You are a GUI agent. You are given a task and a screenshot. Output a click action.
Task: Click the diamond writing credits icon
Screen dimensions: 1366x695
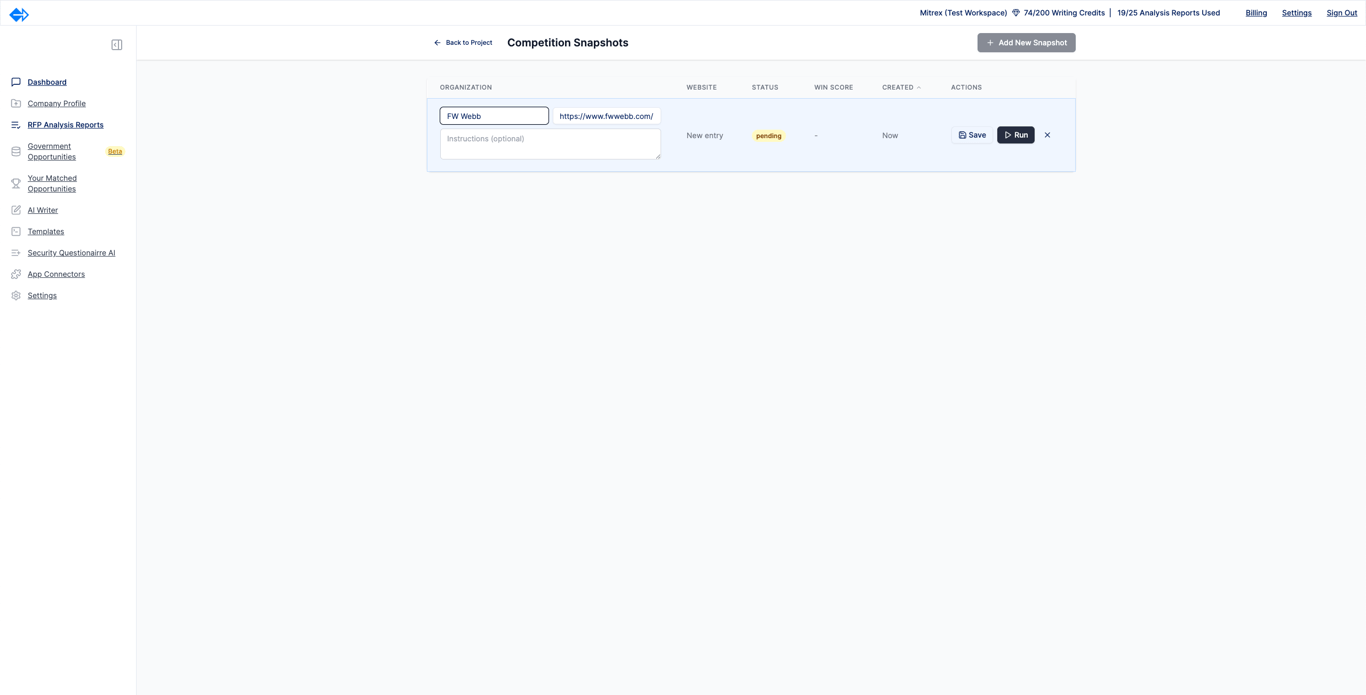(1016, 13)
